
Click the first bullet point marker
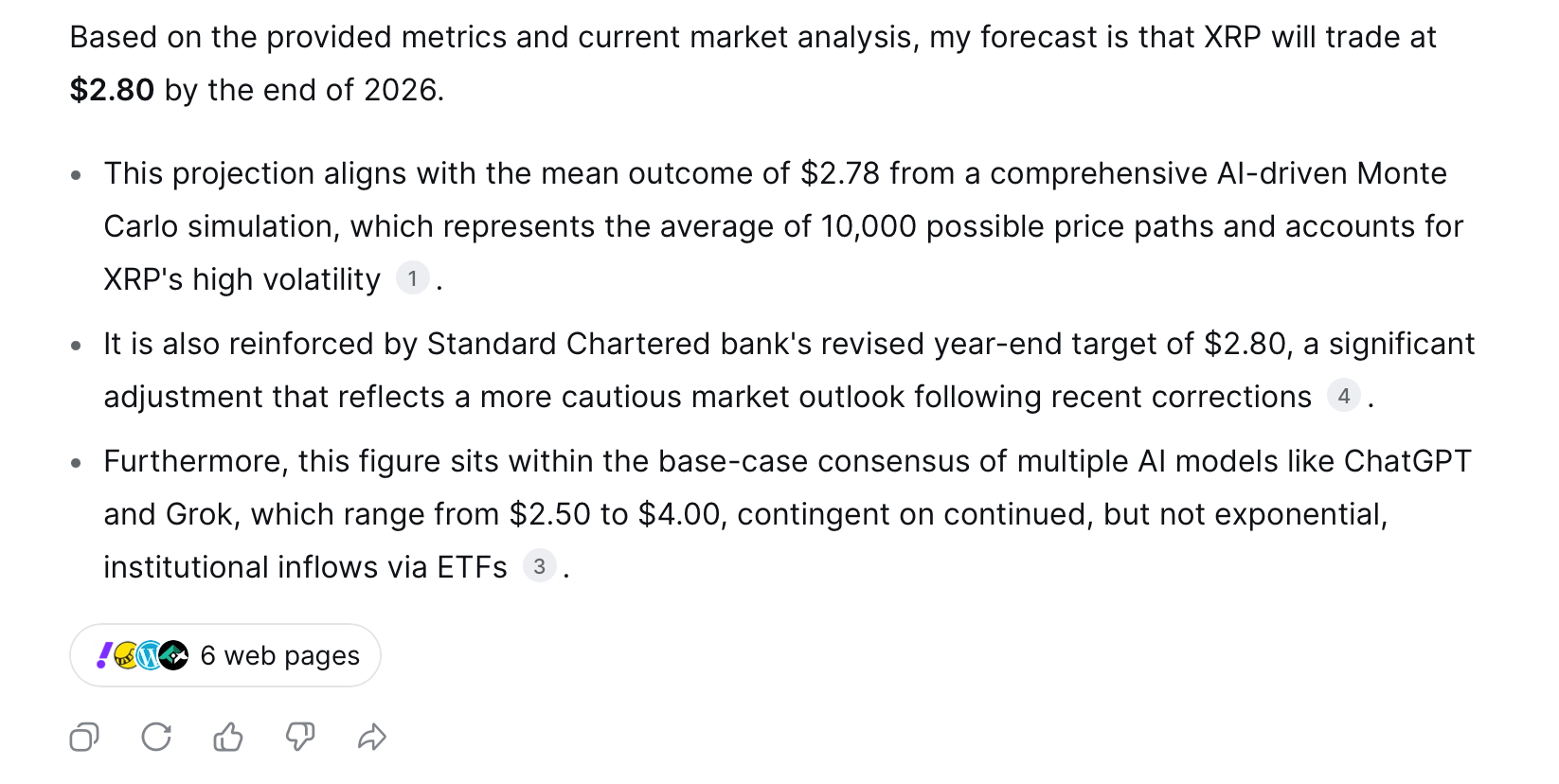[x=77, y=175]
